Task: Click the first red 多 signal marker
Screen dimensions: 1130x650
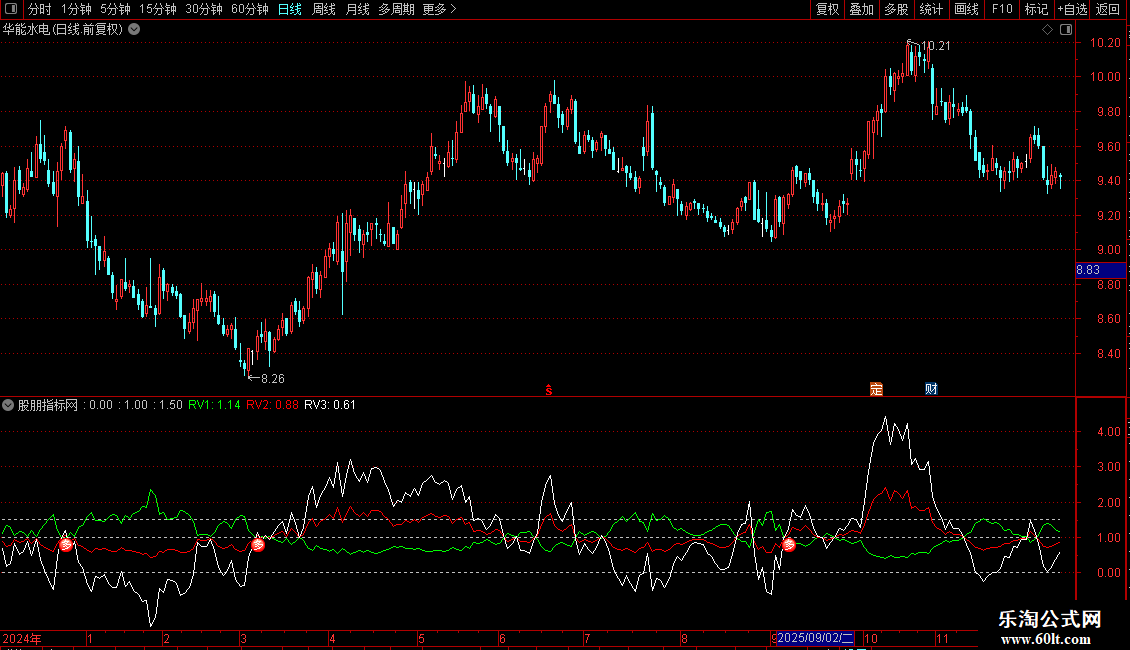Action: tap(66, 545)
